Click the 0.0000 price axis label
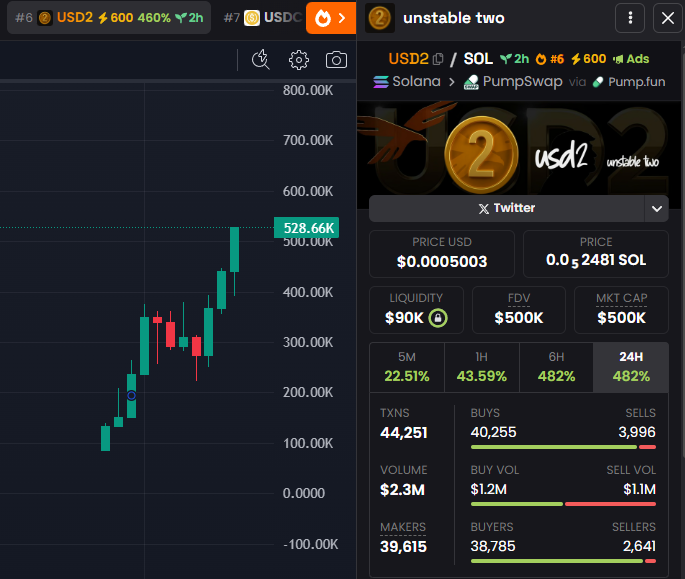This screenshot has width=685, height=579. pos(304,493)
